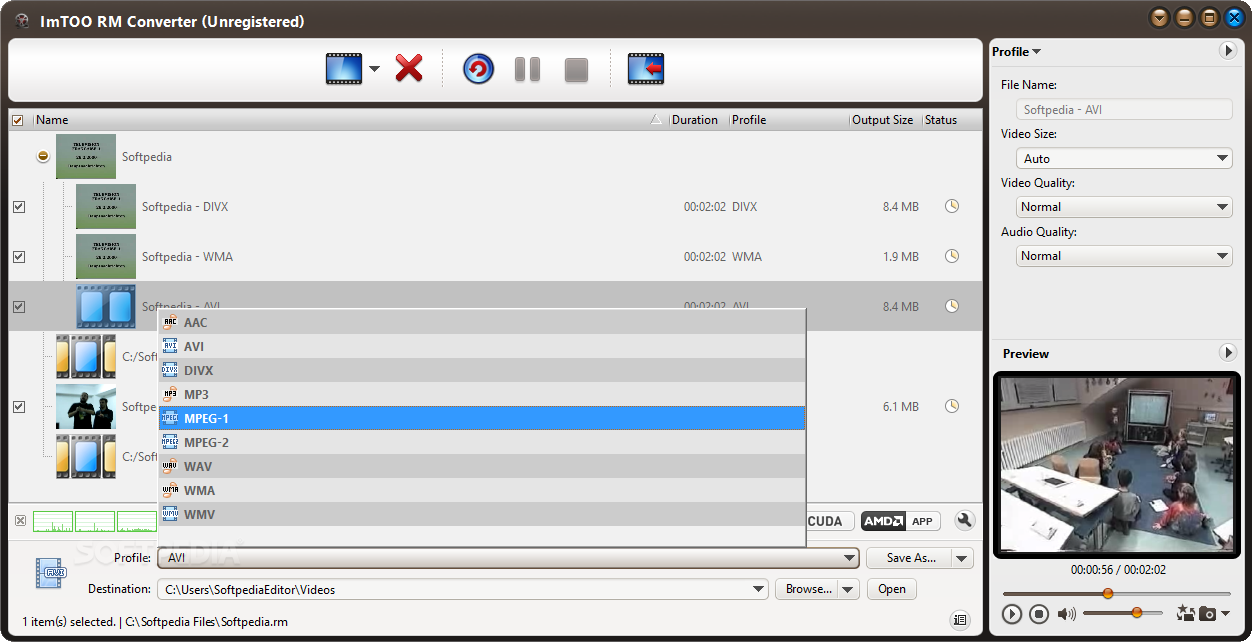The image size is (1252, 642).
Task: Click status clock icon of 6.1 MB row
Action: click(952, 406)
